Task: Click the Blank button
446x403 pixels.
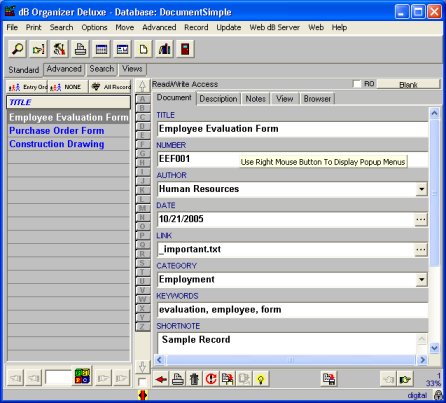Action: pyautogui.click(x=408, y=85)
